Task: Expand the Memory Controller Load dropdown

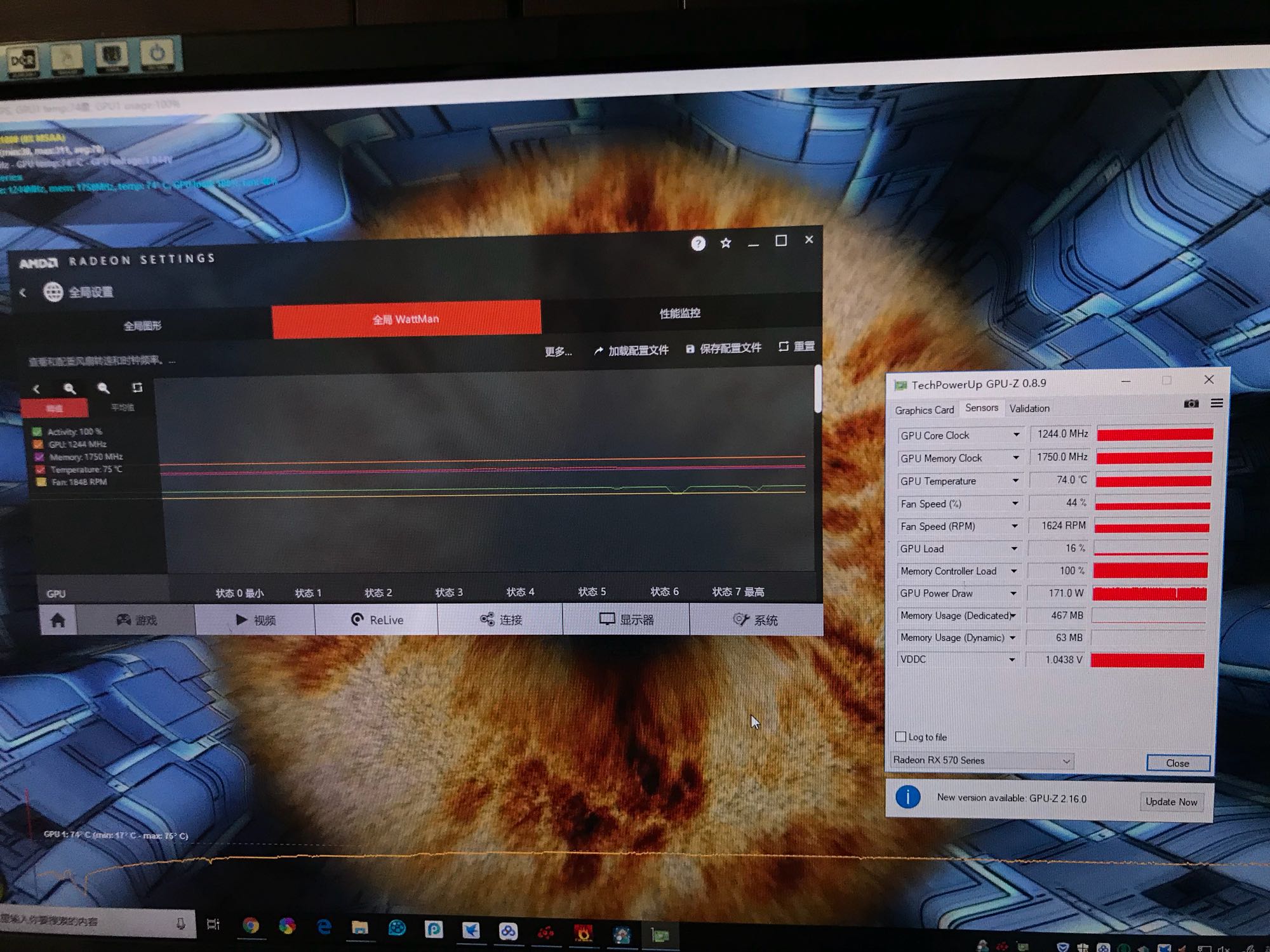Action: pyautogui.click(x=1013, y=571)
